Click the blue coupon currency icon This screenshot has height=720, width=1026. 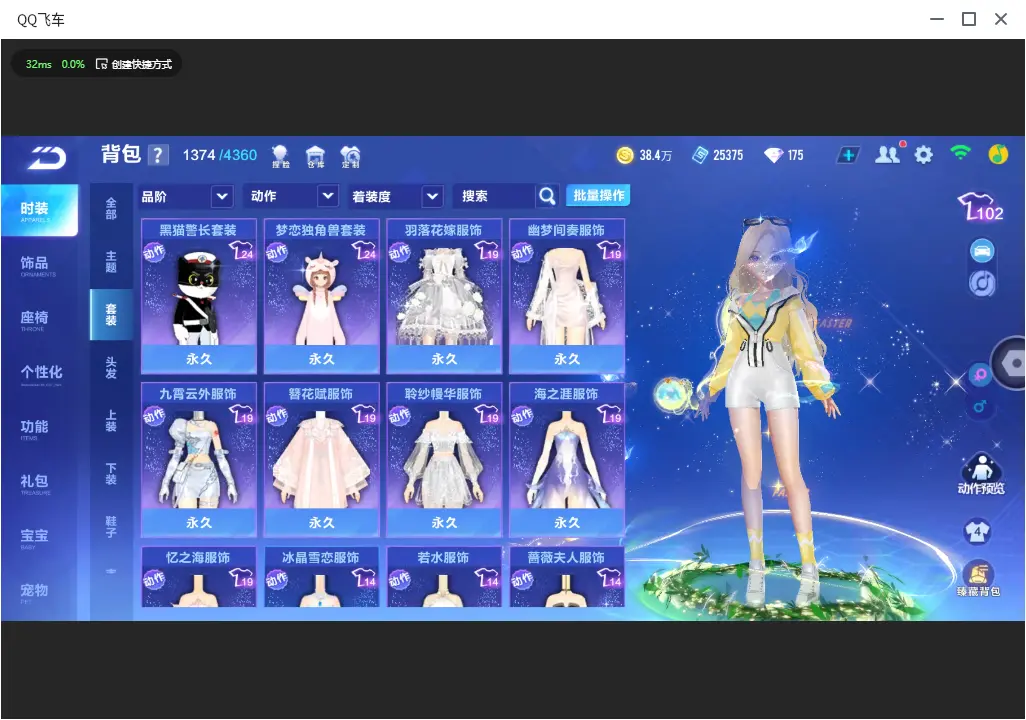(x=700, y=155)
